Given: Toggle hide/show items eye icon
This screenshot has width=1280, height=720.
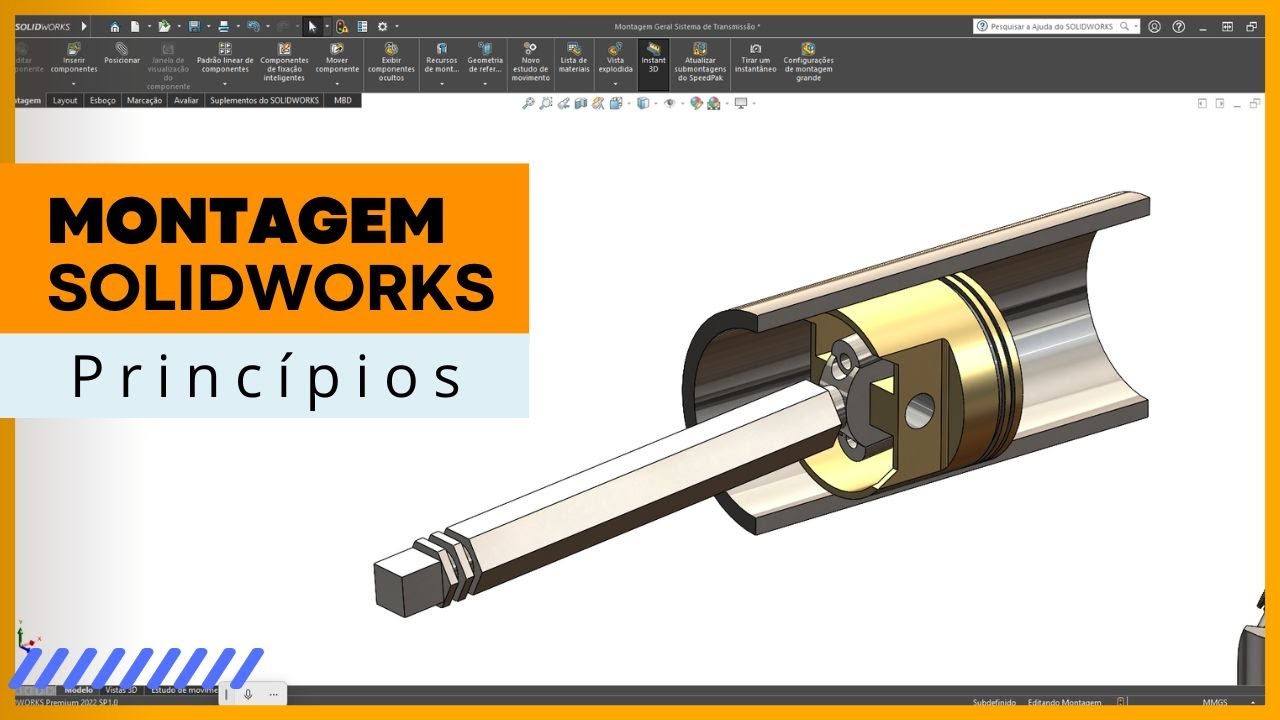Looking at the screenshot, I should [x=669, y=103].
